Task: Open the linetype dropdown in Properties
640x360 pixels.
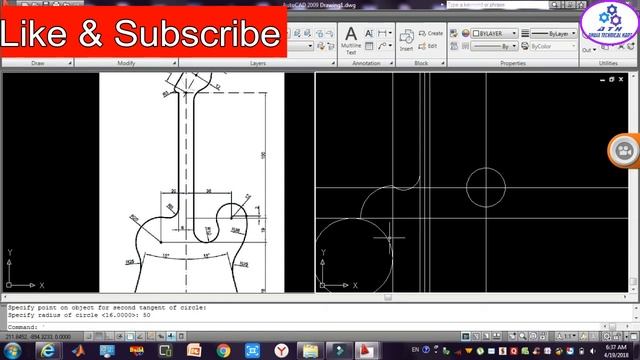Action: [495, 46]
